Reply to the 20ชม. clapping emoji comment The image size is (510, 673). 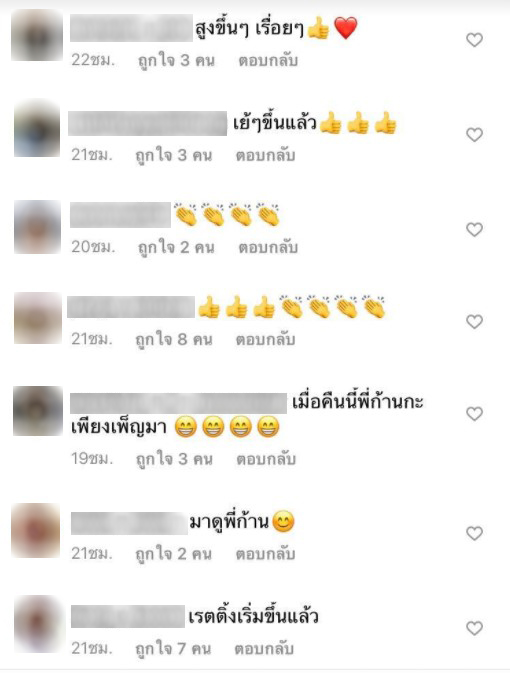click(x=268, y=247)
